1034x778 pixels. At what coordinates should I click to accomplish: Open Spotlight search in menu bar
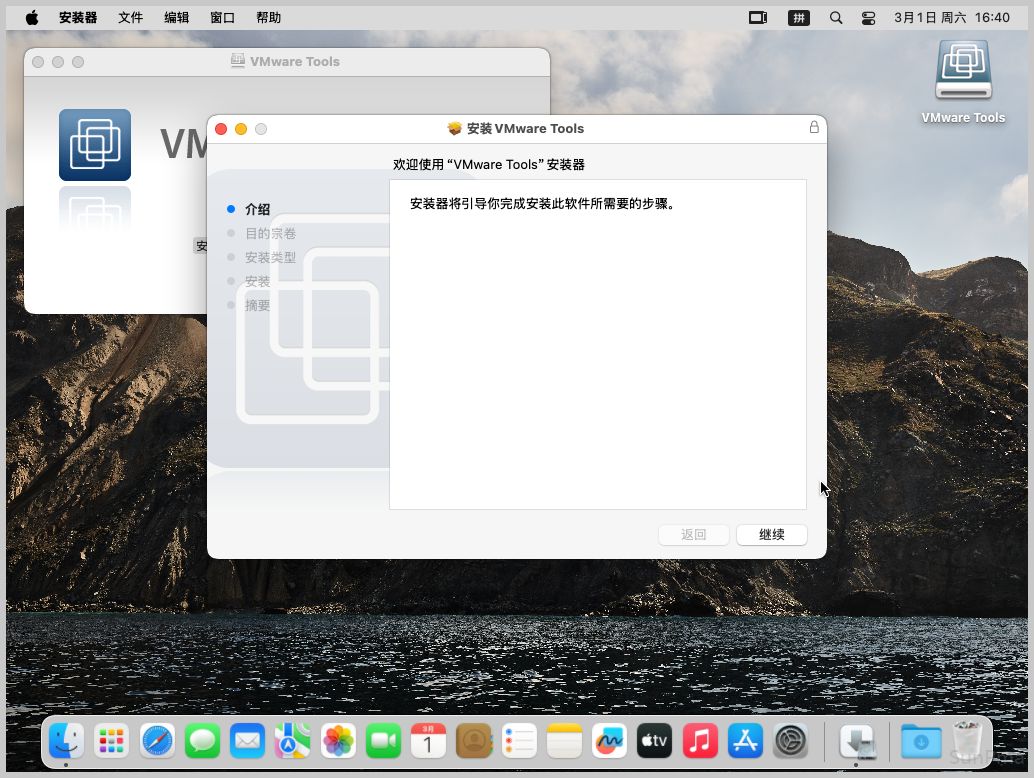point(836,18)
